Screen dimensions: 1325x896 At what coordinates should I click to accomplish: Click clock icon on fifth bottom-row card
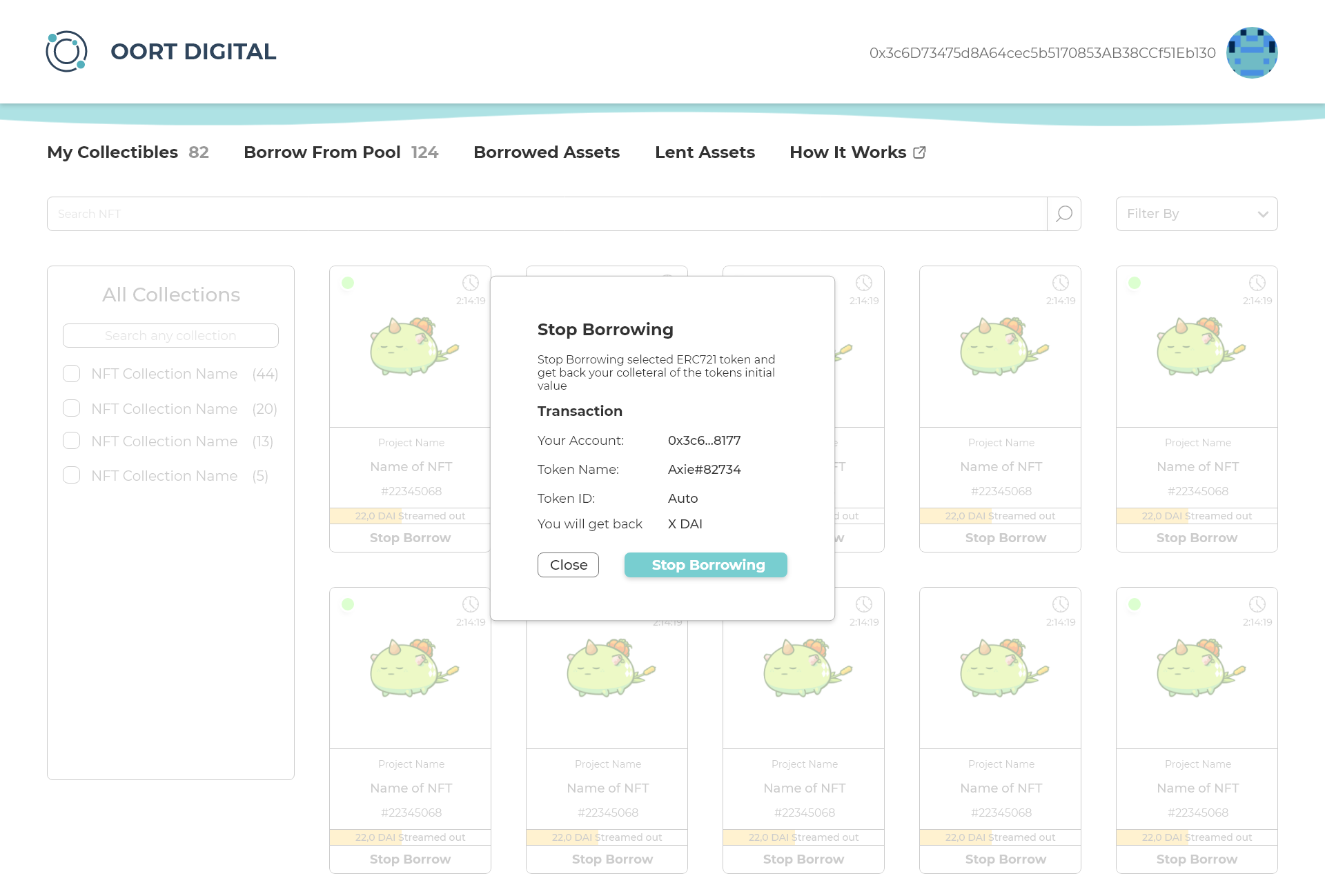pyautogui.click(x=1257, y=604)
